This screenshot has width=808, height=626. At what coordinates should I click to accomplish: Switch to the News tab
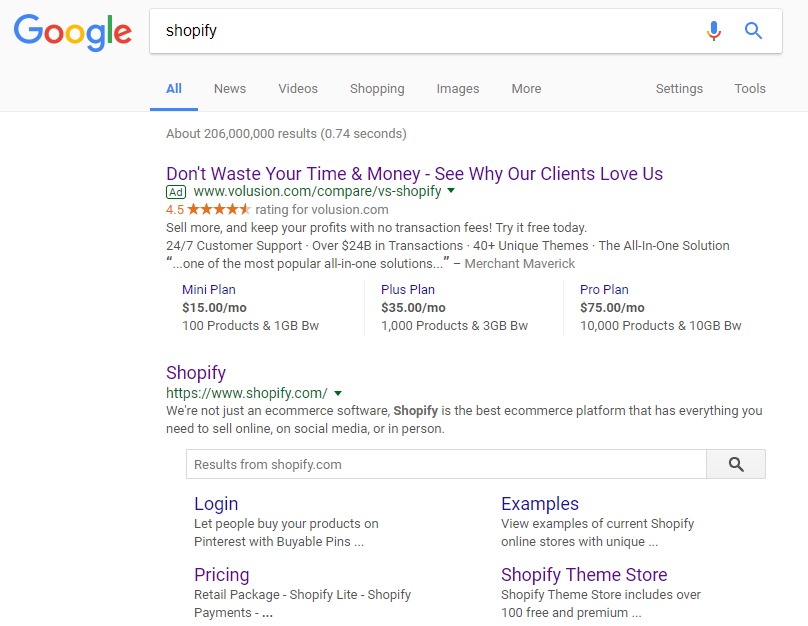(230, 89)
